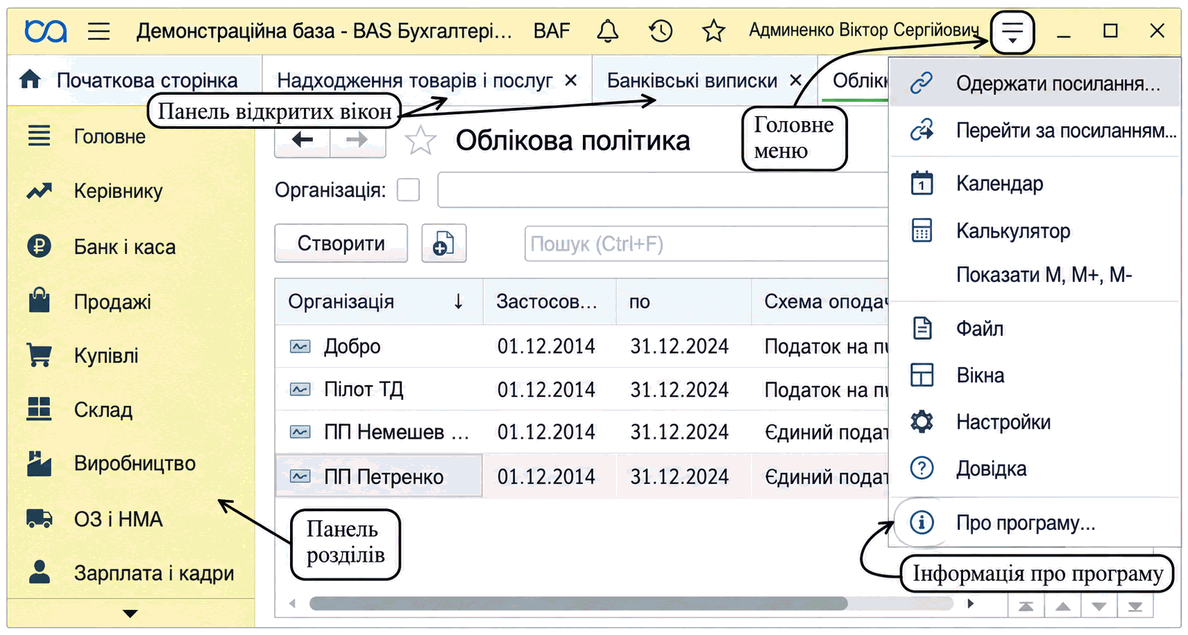Close the Банківські виписки tab
The image size is (1188, 635).
796,80
